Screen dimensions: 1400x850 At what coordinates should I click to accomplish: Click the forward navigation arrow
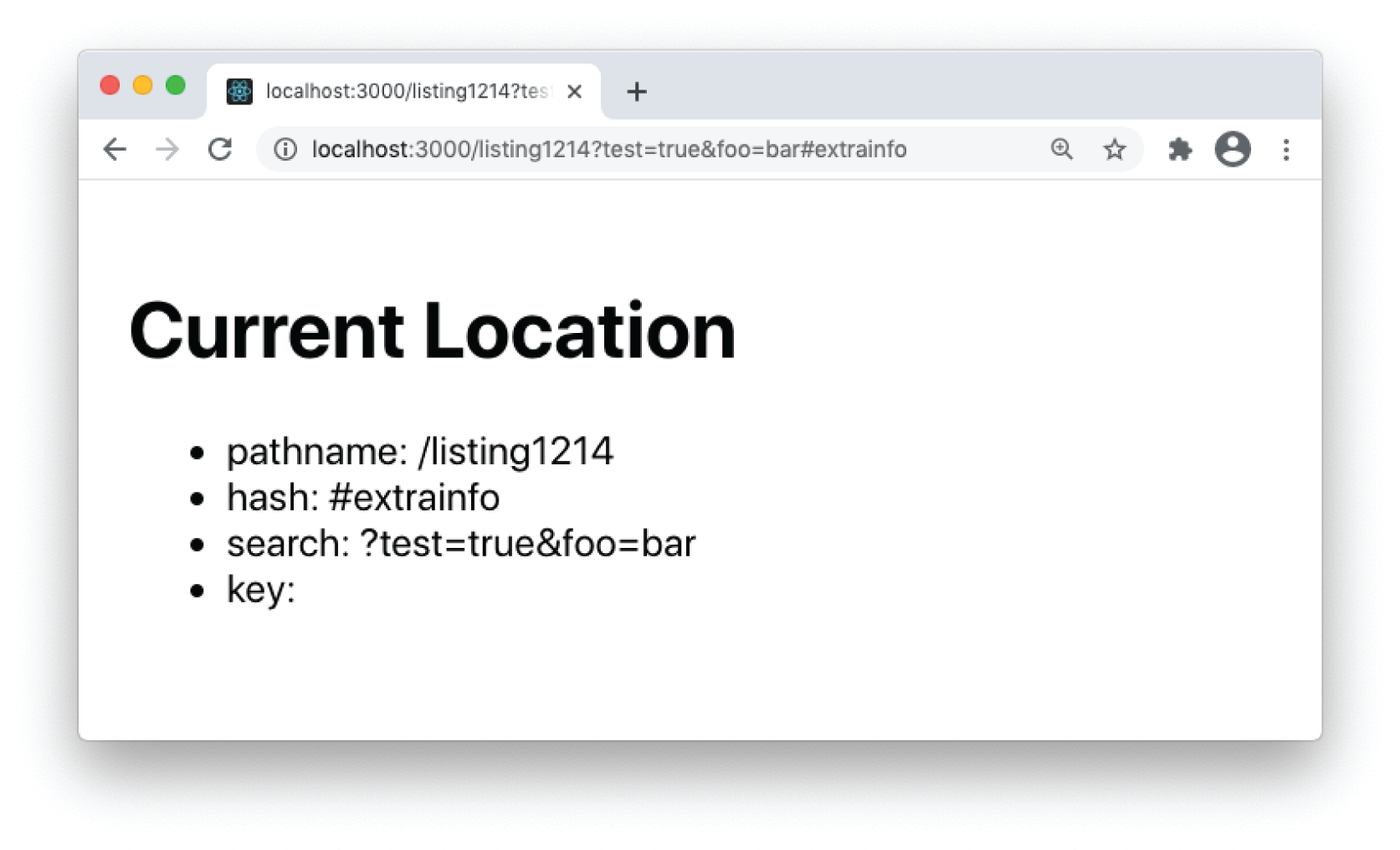click(x=167, y=149)
